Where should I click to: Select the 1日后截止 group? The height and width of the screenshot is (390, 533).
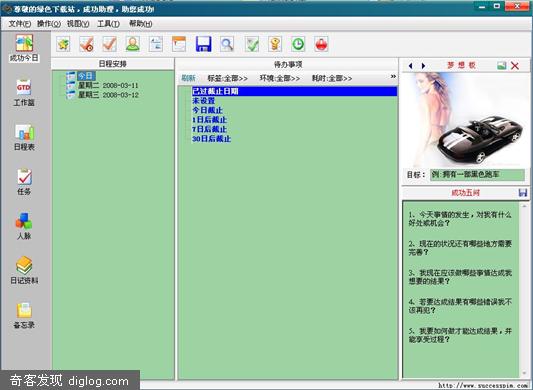209,120
